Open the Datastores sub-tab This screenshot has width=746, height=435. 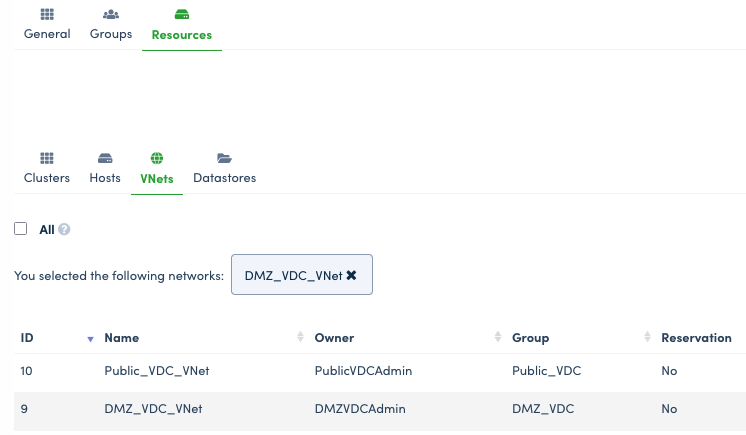tap(224, 178)
